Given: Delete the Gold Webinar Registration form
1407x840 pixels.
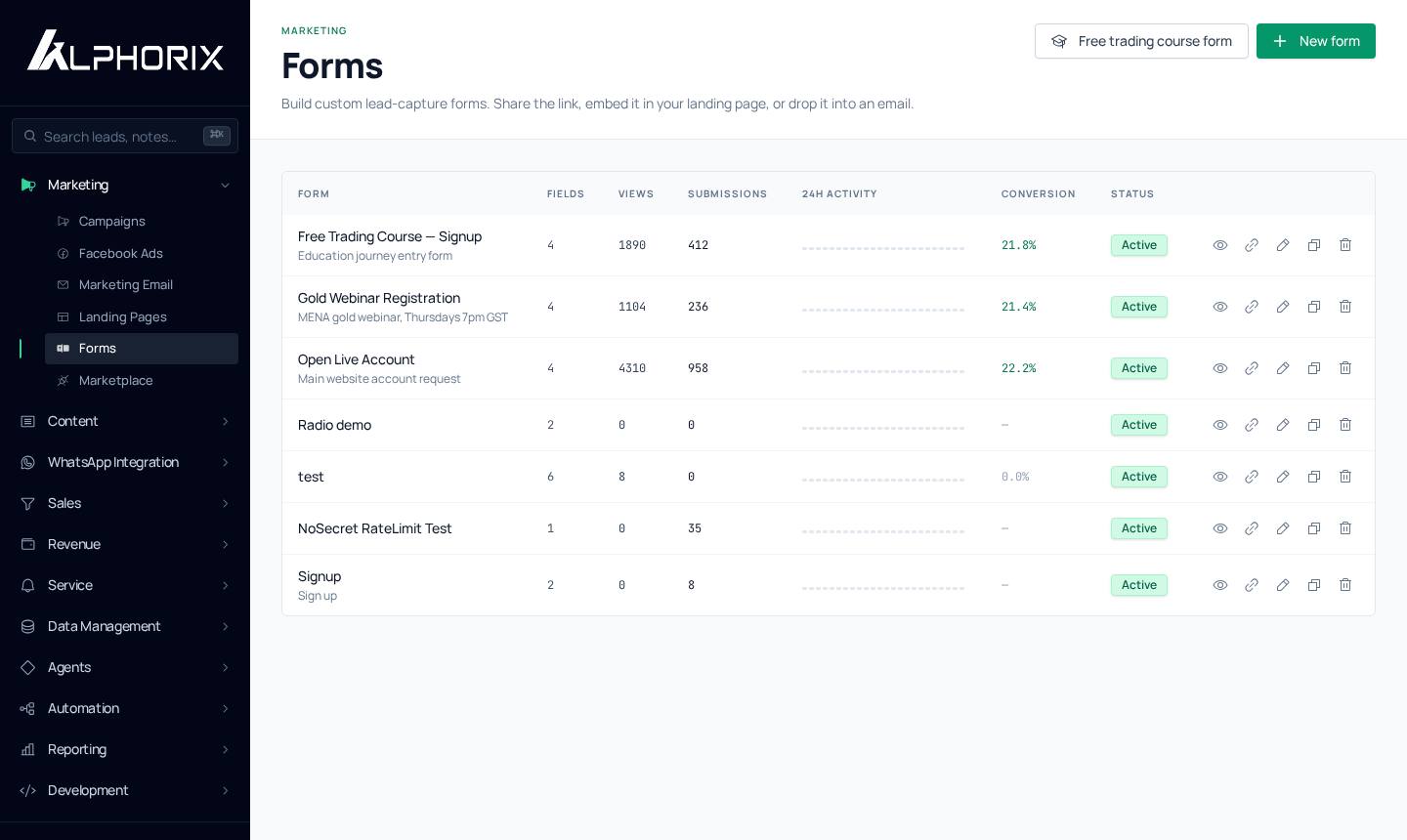Looking at the screenshot, I should click(1345, 307).
